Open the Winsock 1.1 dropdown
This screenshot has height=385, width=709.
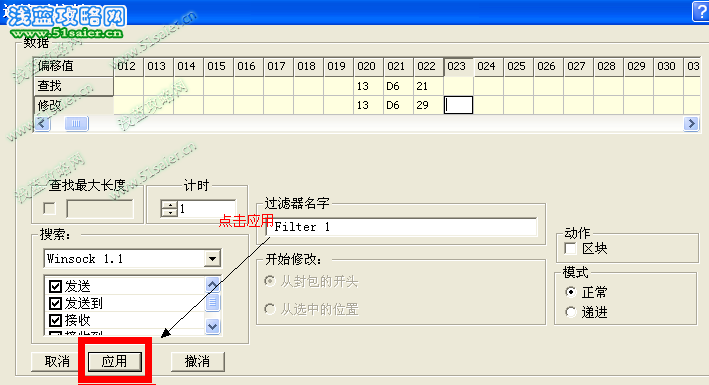(x=212, y=259)
